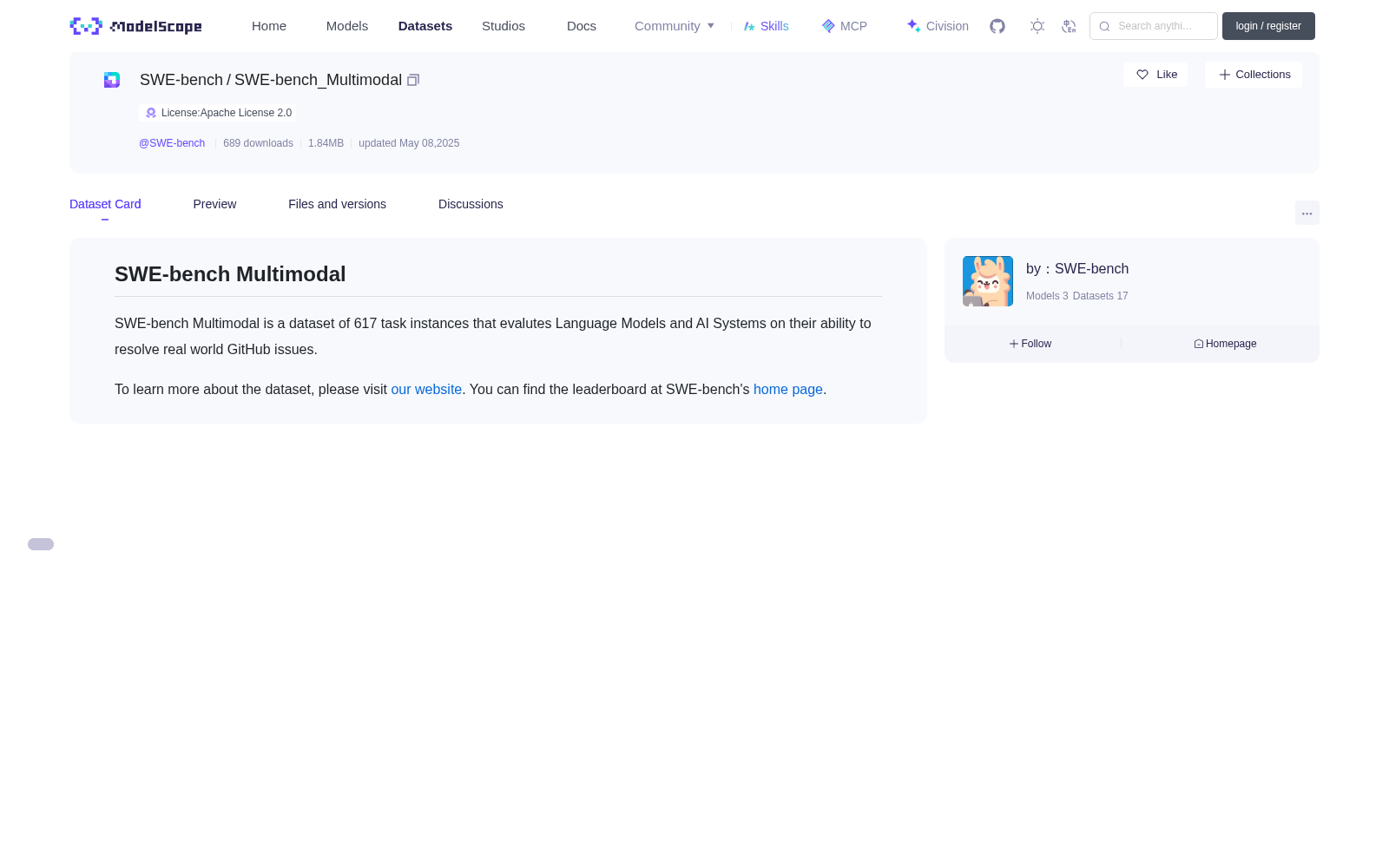Image resolution: width=1389 pixels, height=868 pixels.
Task: Toggle light/dark theme sun icon
Action: pyautogui.click(x=1037, y=26)
